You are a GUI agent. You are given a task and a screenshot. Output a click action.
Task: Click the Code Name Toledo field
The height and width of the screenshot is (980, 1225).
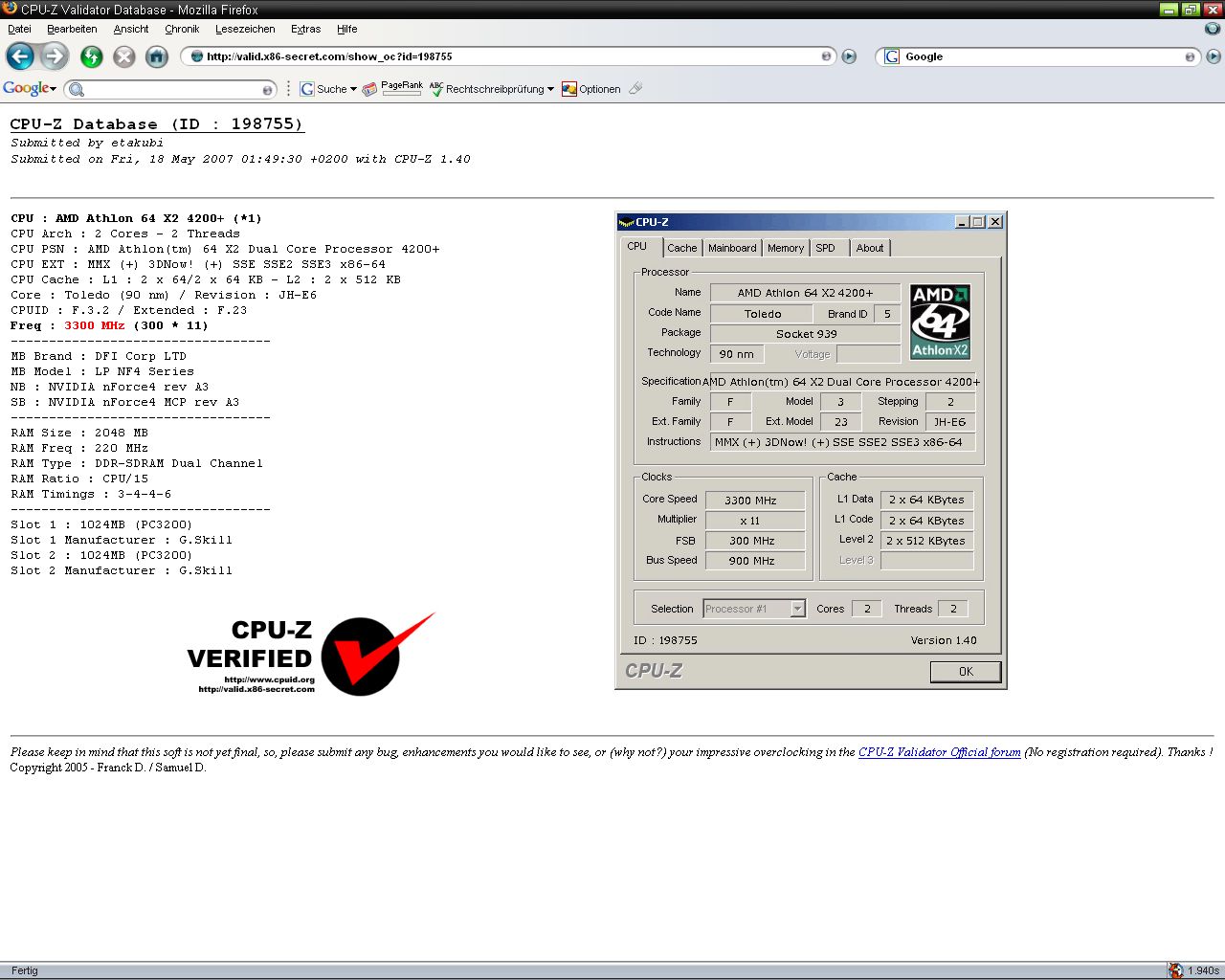(762, 313)
